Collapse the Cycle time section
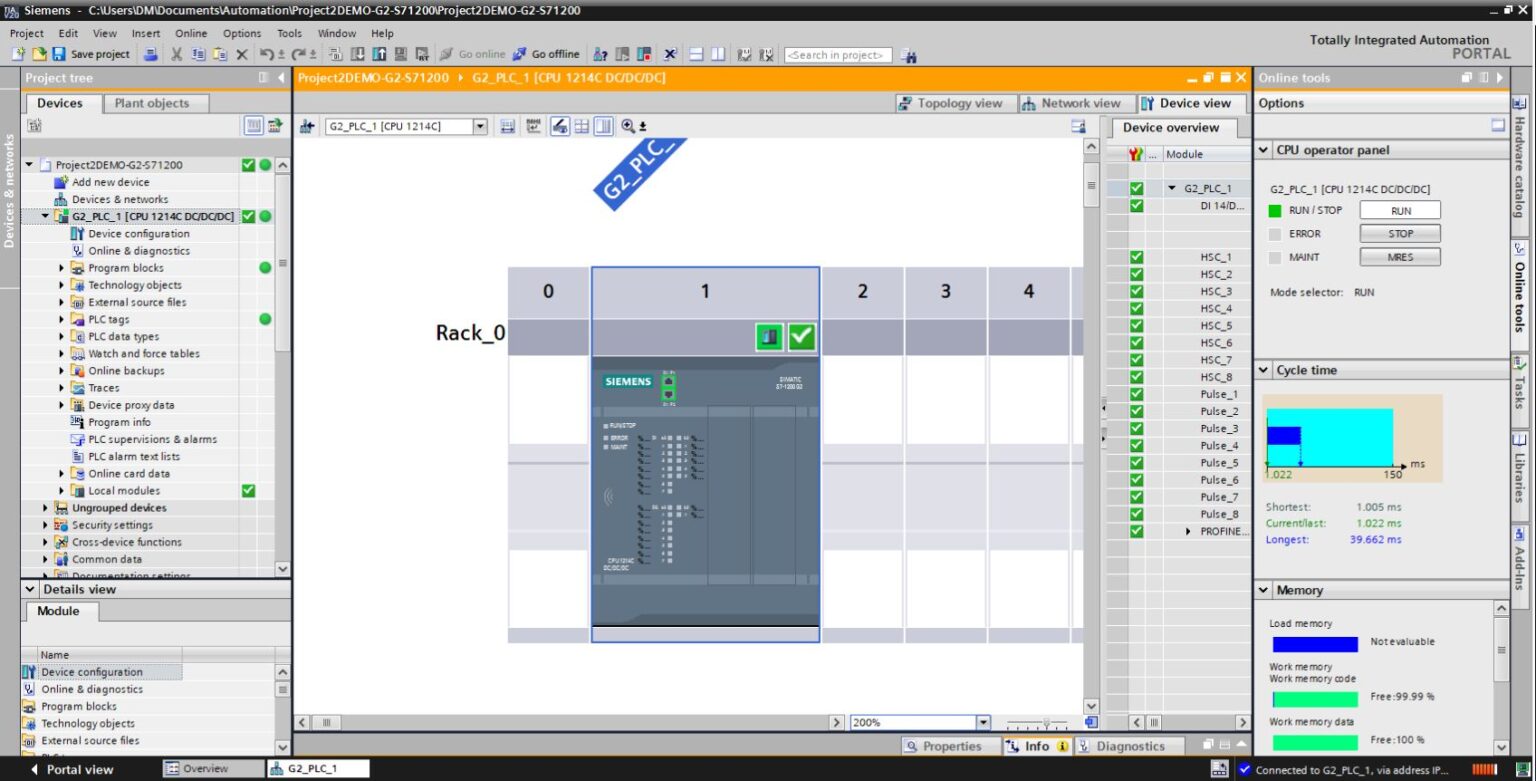This screenshot has height=781, width=1536. (x=1264, y=370)
